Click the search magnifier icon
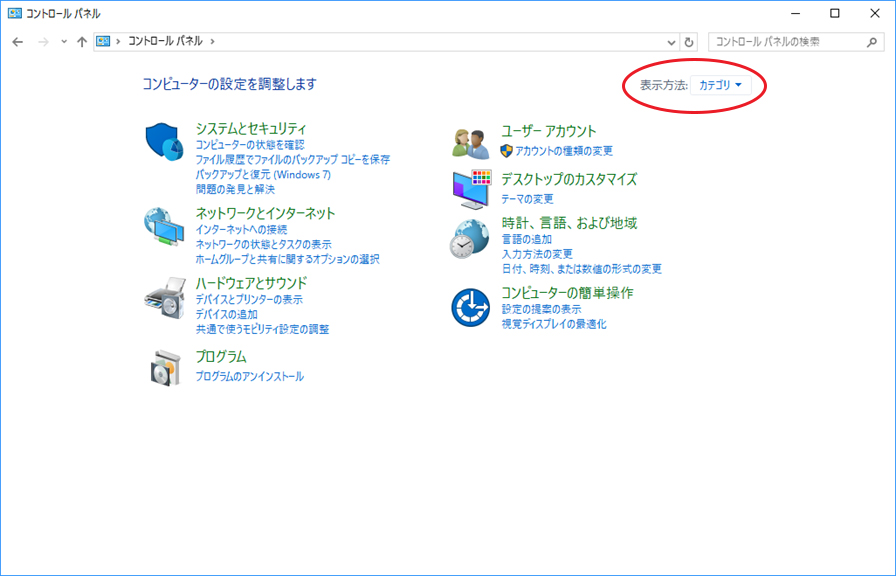This screenshot has width=896, height=576. point(871,42)
